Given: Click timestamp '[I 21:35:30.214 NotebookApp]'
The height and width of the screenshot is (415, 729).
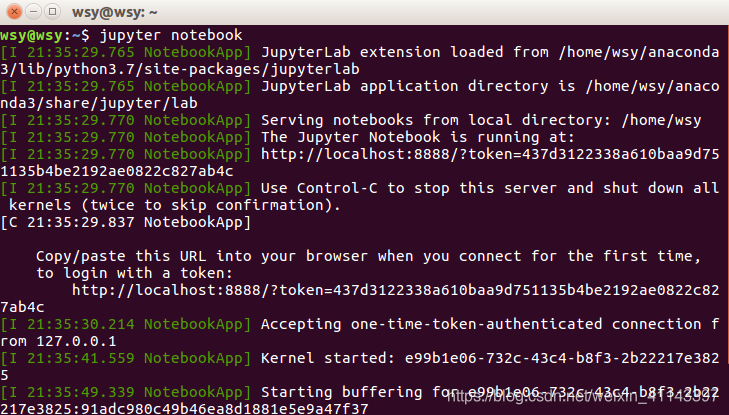Looking at the screenshot, I should tap(126, 324).
